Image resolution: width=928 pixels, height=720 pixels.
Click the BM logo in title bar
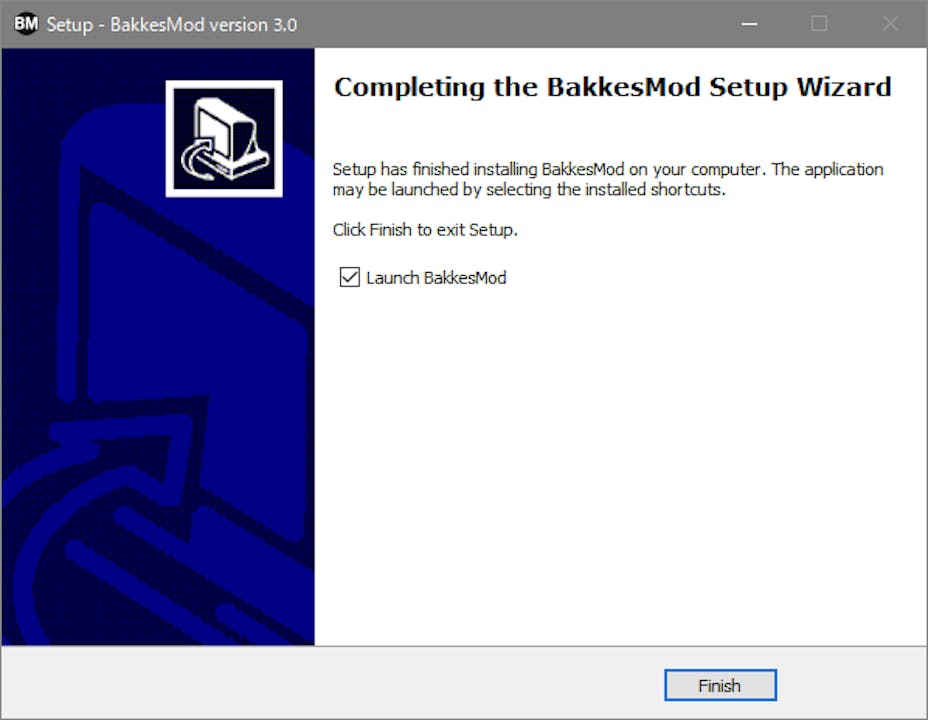click(x=26, y=24)
